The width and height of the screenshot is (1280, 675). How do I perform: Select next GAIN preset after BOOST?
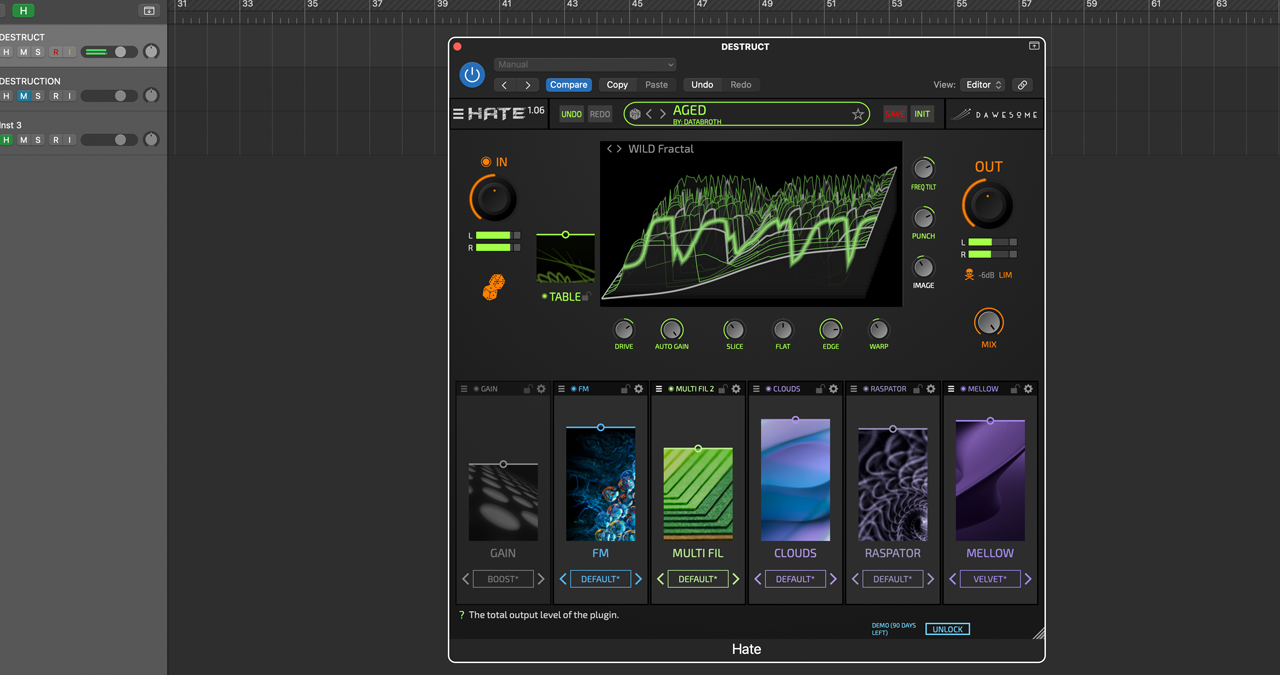(x=541, y=579)
